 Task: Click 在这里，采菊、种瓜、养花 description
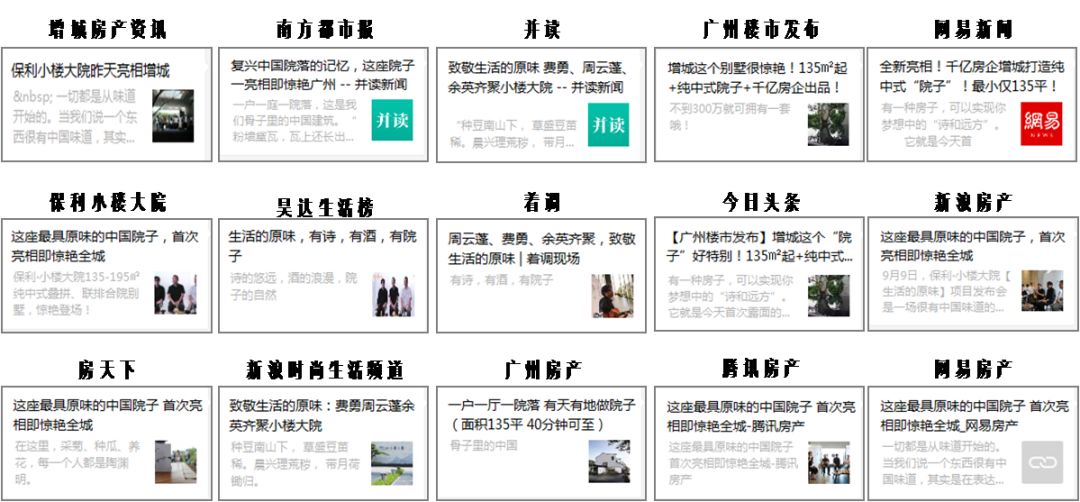78,462
